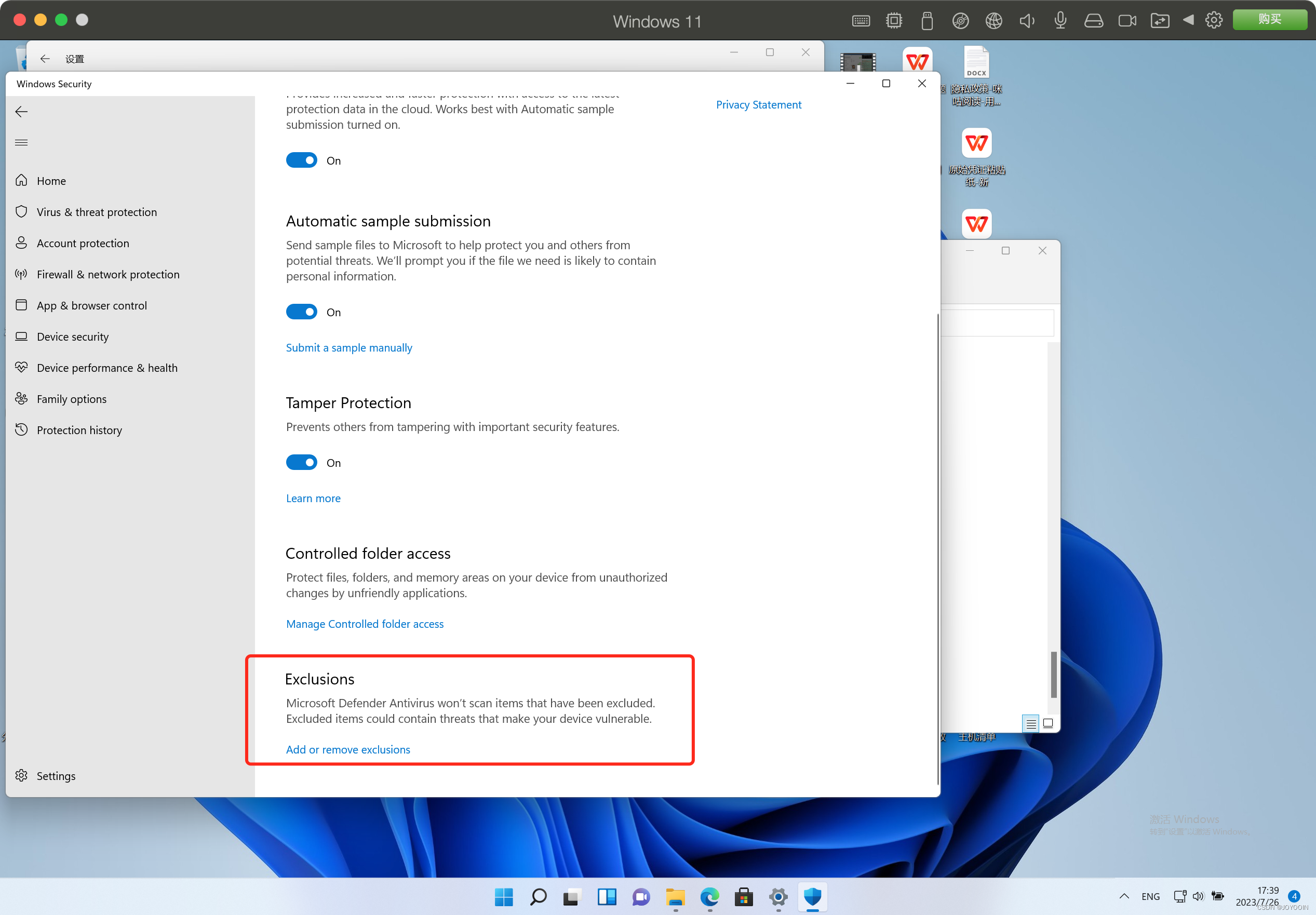Open the volume tray icon

pos(1199,897)
